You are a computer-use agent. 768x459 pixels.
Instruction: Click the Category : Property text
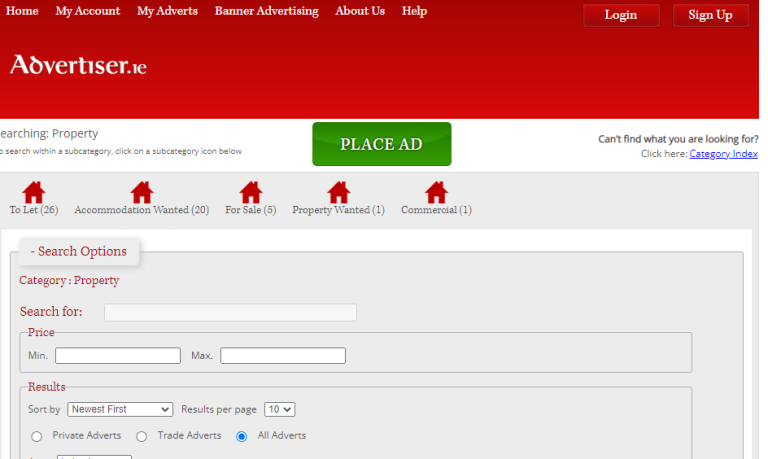69,280
